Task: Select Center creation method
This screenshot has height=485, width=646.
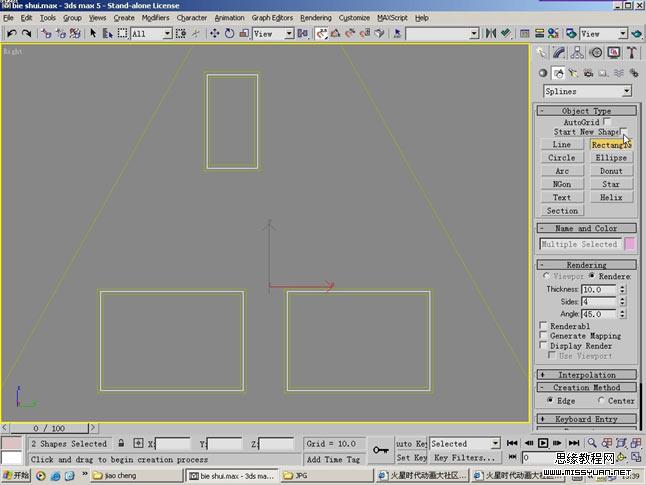Action: point(601,400)
